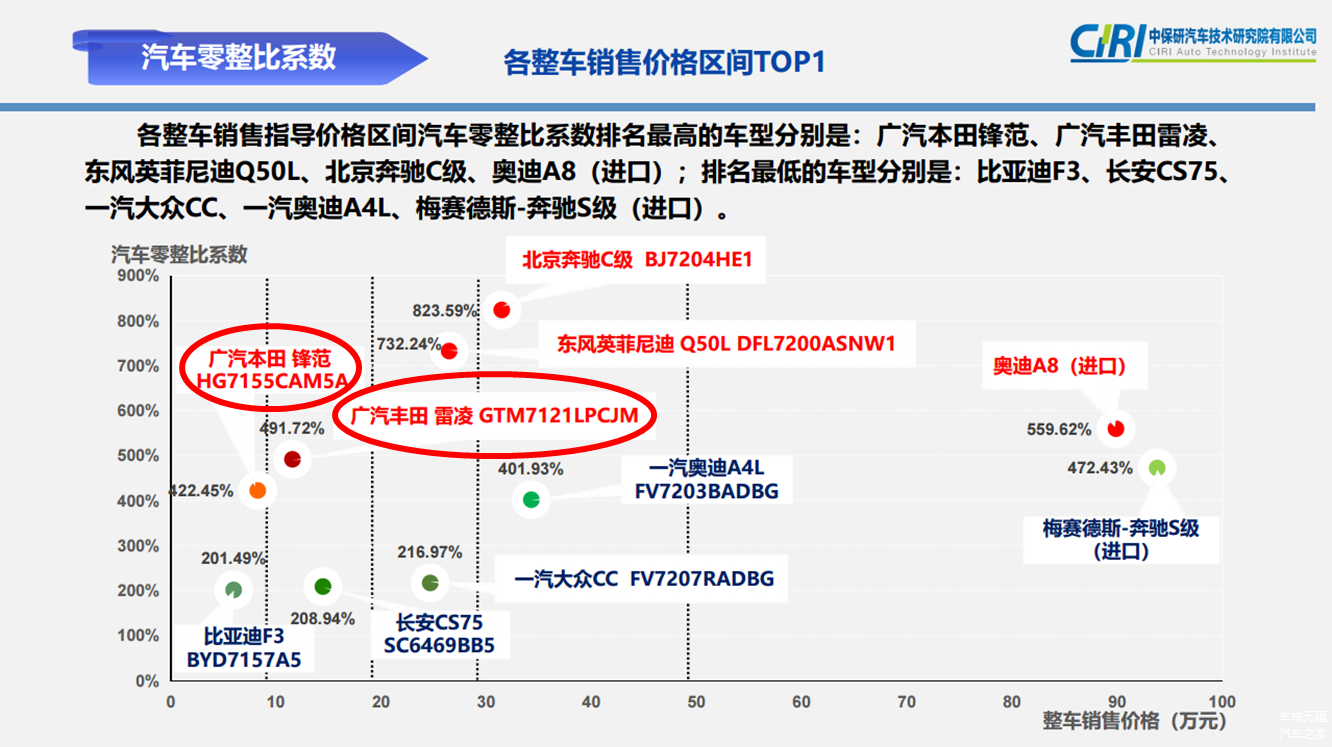Screen dimensions: 1332x747
Task: Click the first line of the summary paragraph
Action: (x=680, y=134)
